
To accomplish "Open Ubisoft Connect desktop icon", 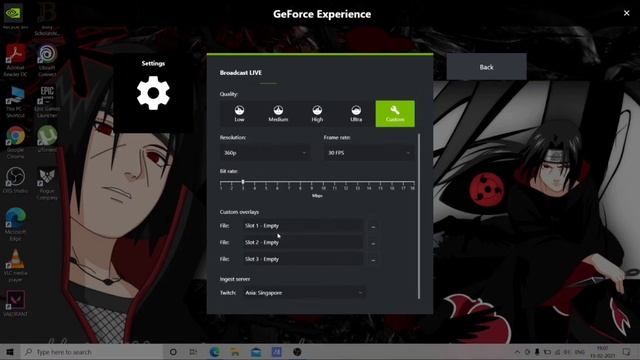I will coord(47,60).
